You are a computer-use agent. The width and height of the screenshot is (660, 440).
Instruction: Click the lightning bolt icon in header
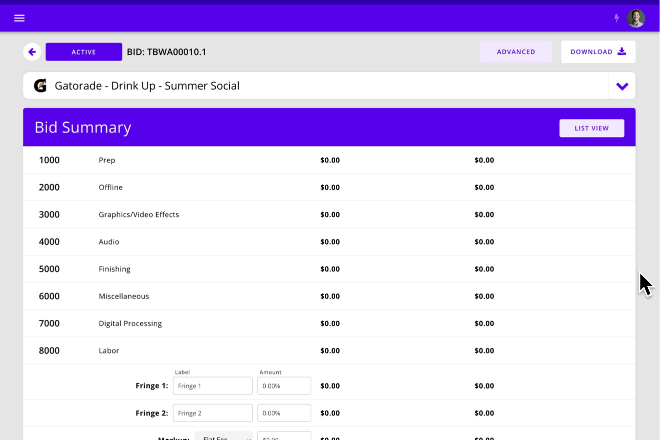(616, 18)
